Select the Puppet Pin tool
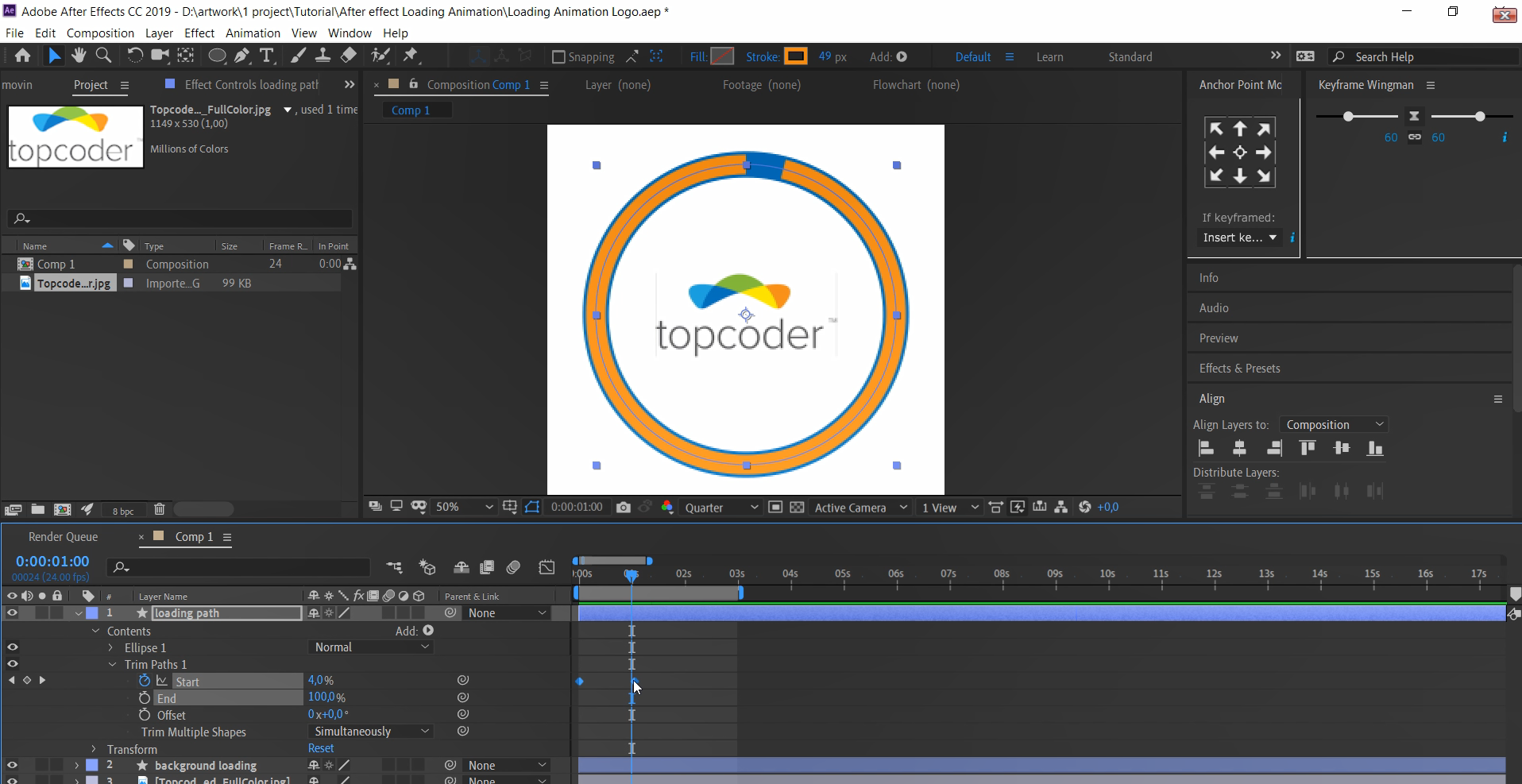1522x784 pixels. click(411, 55)
